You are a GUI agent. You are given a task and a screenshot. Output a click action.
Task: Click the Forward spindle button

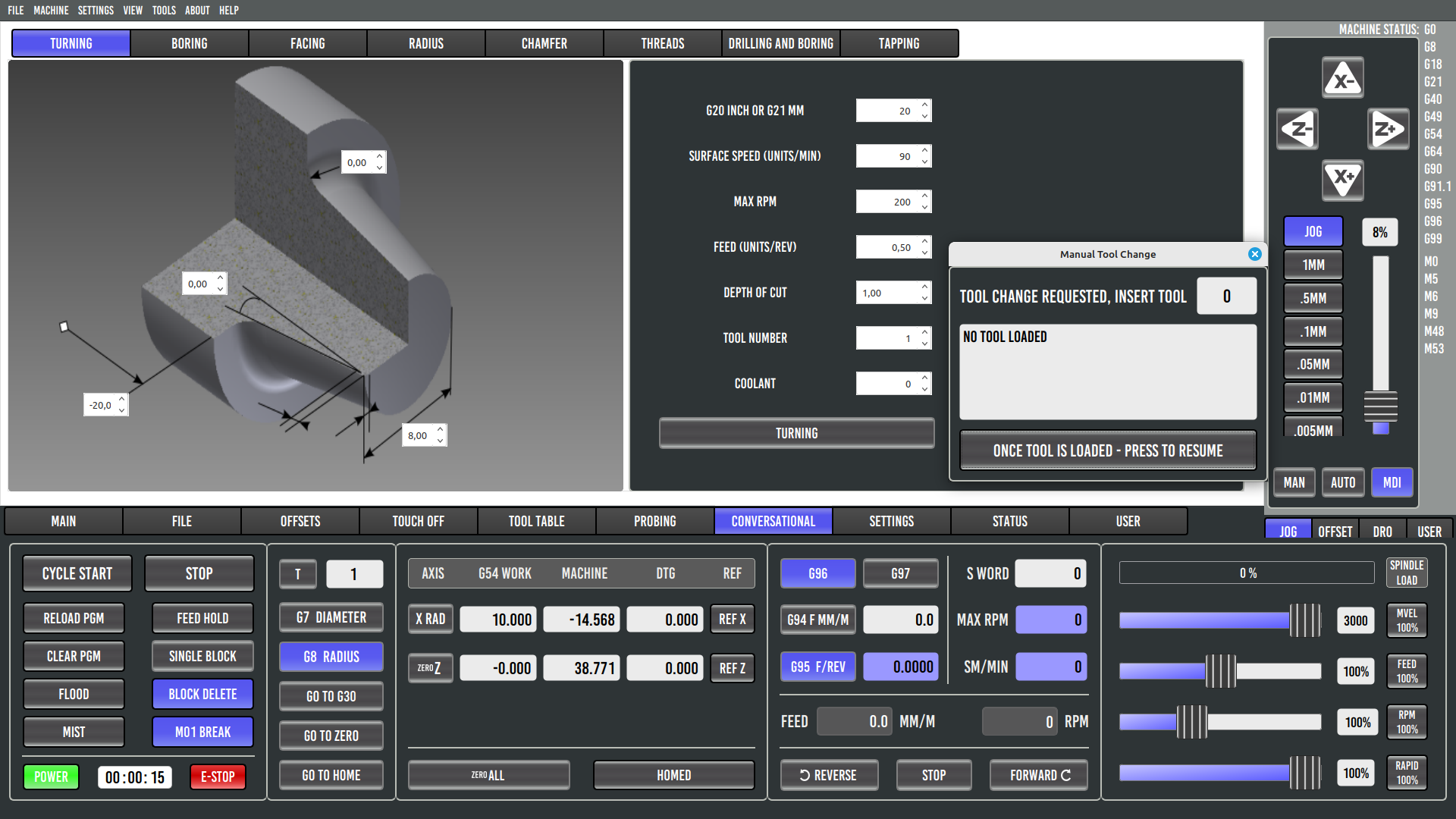coord(1040,775)
